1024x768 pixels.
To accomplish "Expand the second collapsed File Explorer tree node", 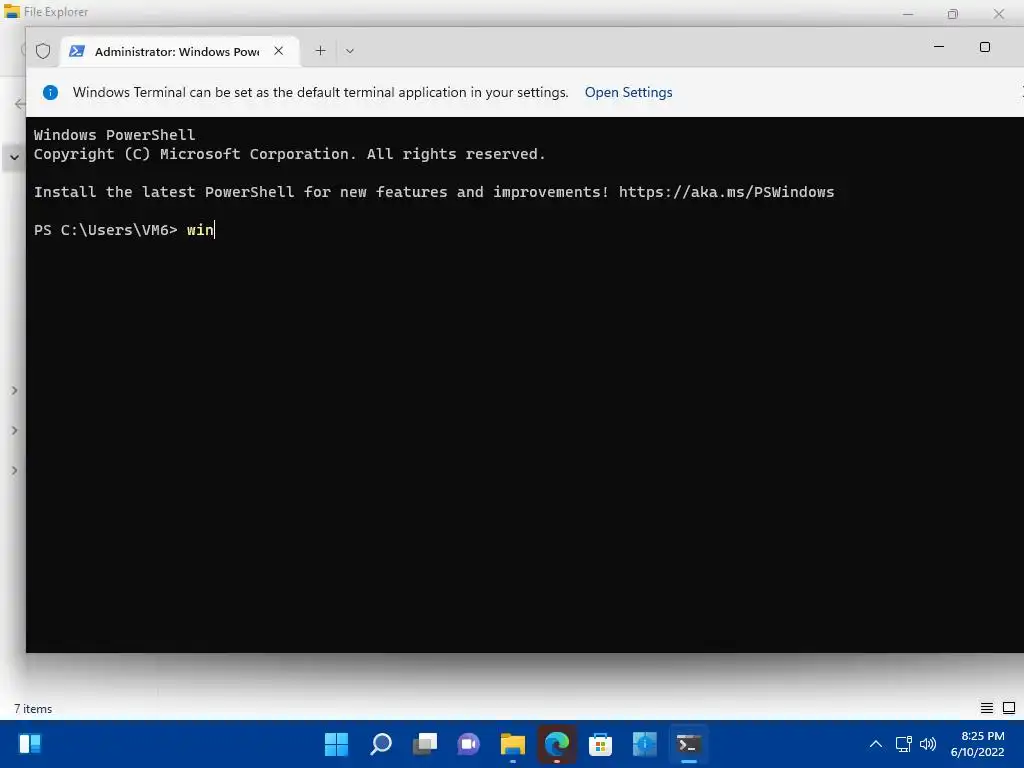I will (14, 430).
